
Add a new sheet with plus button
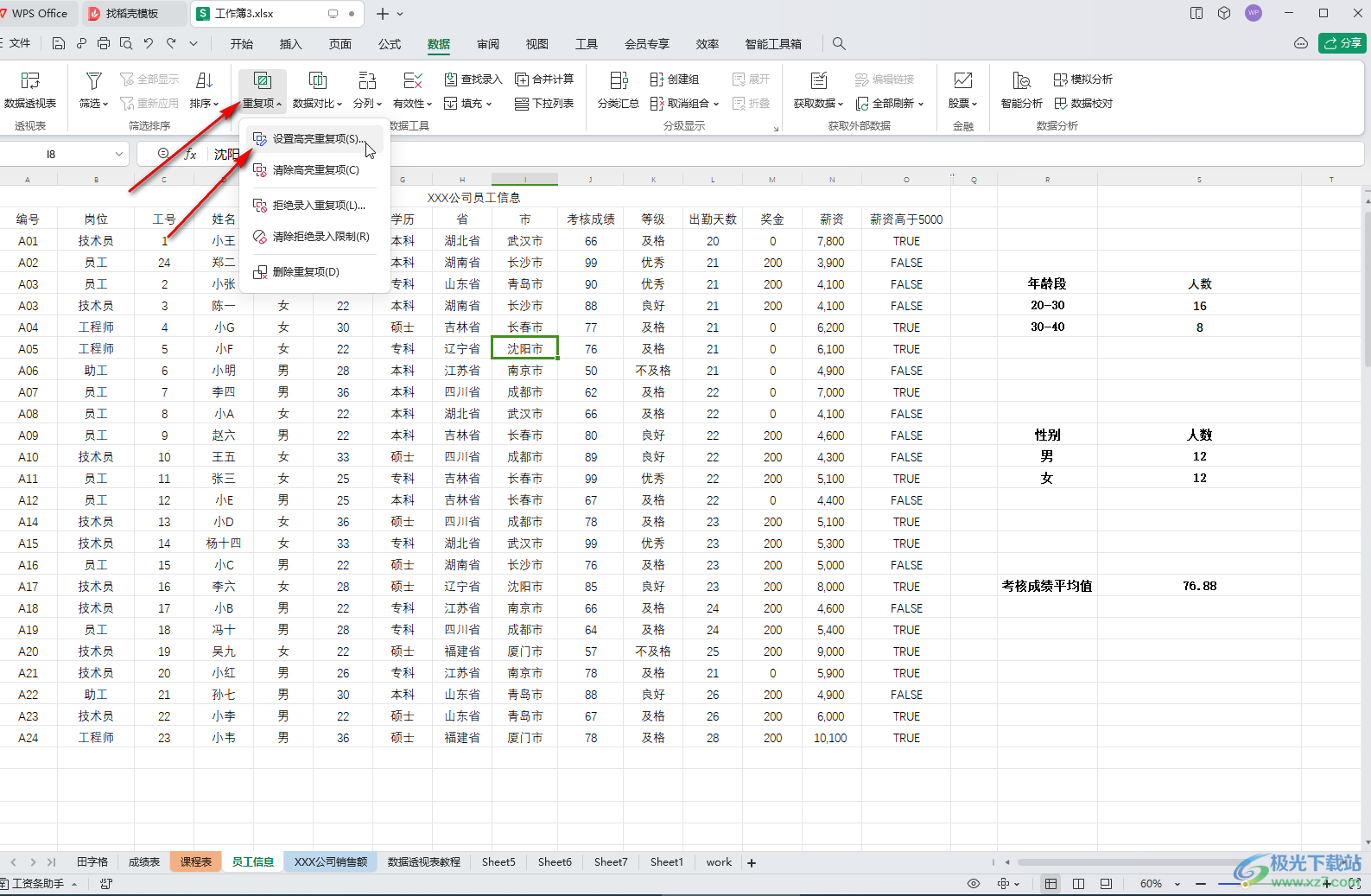[752, 862]
